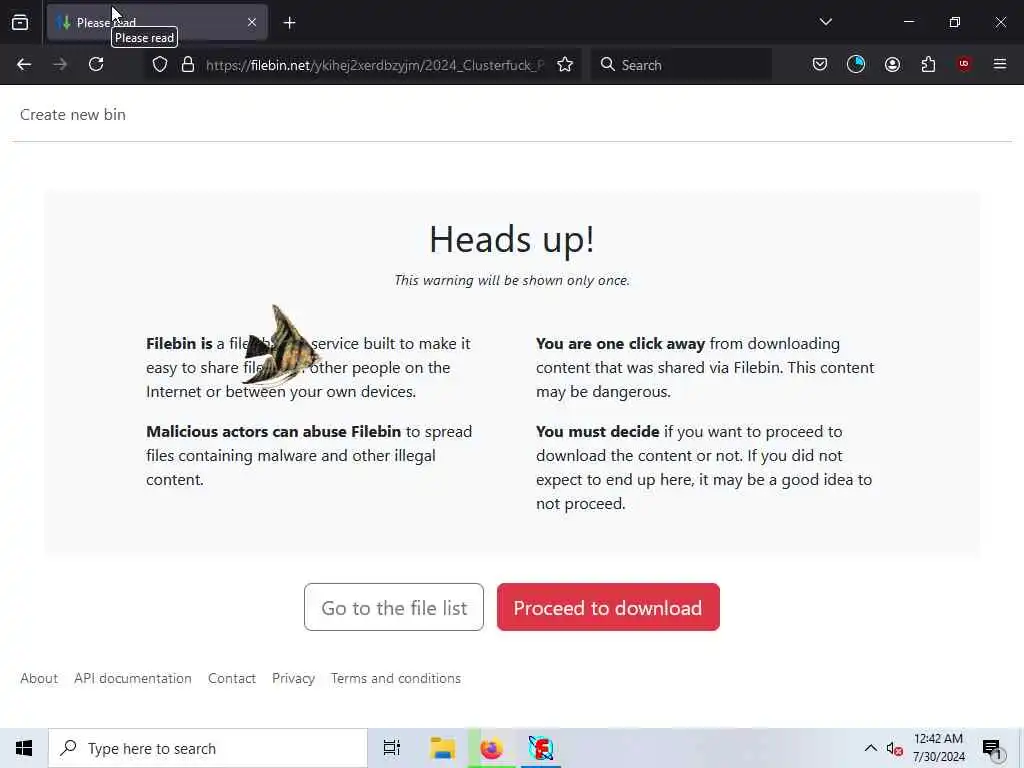This screenshot has height=768, width=1024.
Task: Open Firefox account profile icon
Action: coord(892,65)
